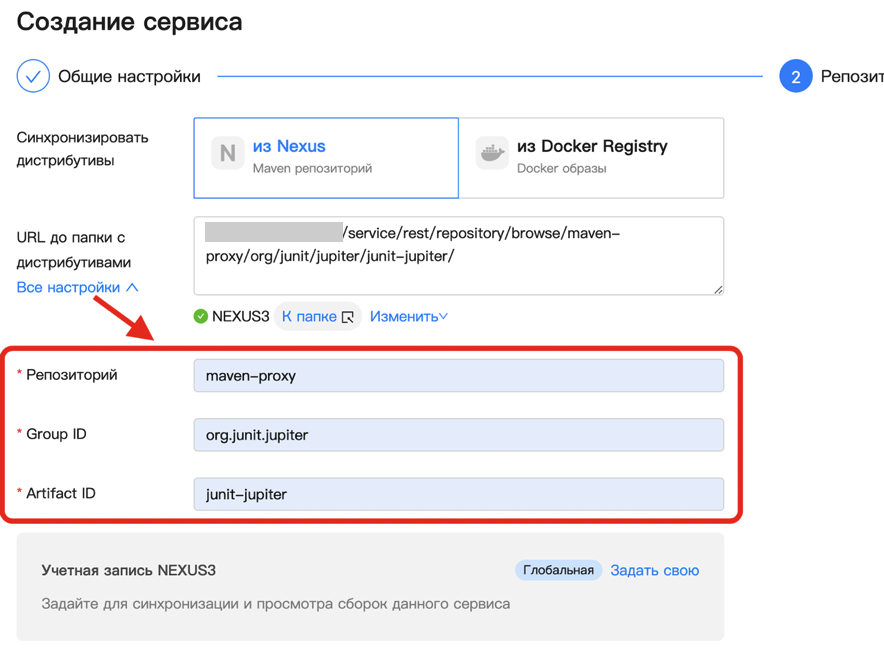This screenshot has height=648, width=884.
Task: Switch to the step labelled "Репозит…"
Action: tap(851, 76)
